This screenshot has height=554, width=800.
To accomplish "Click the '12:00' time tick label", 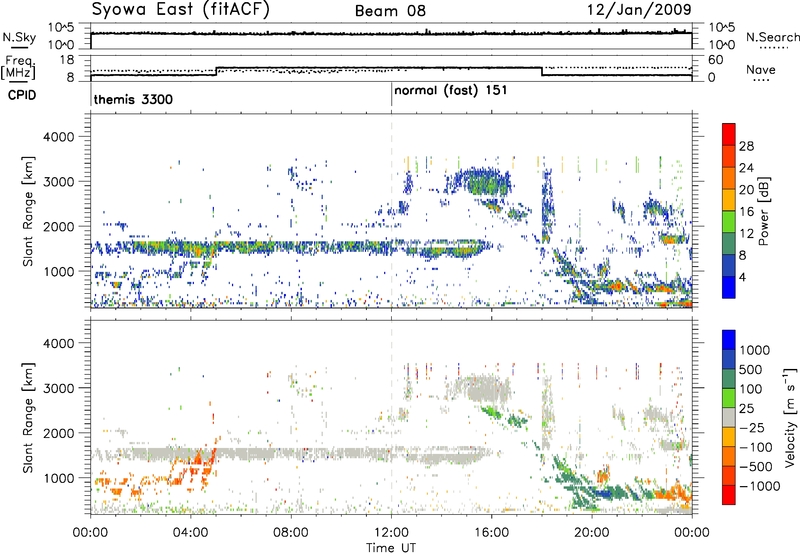I will [391, 533].
